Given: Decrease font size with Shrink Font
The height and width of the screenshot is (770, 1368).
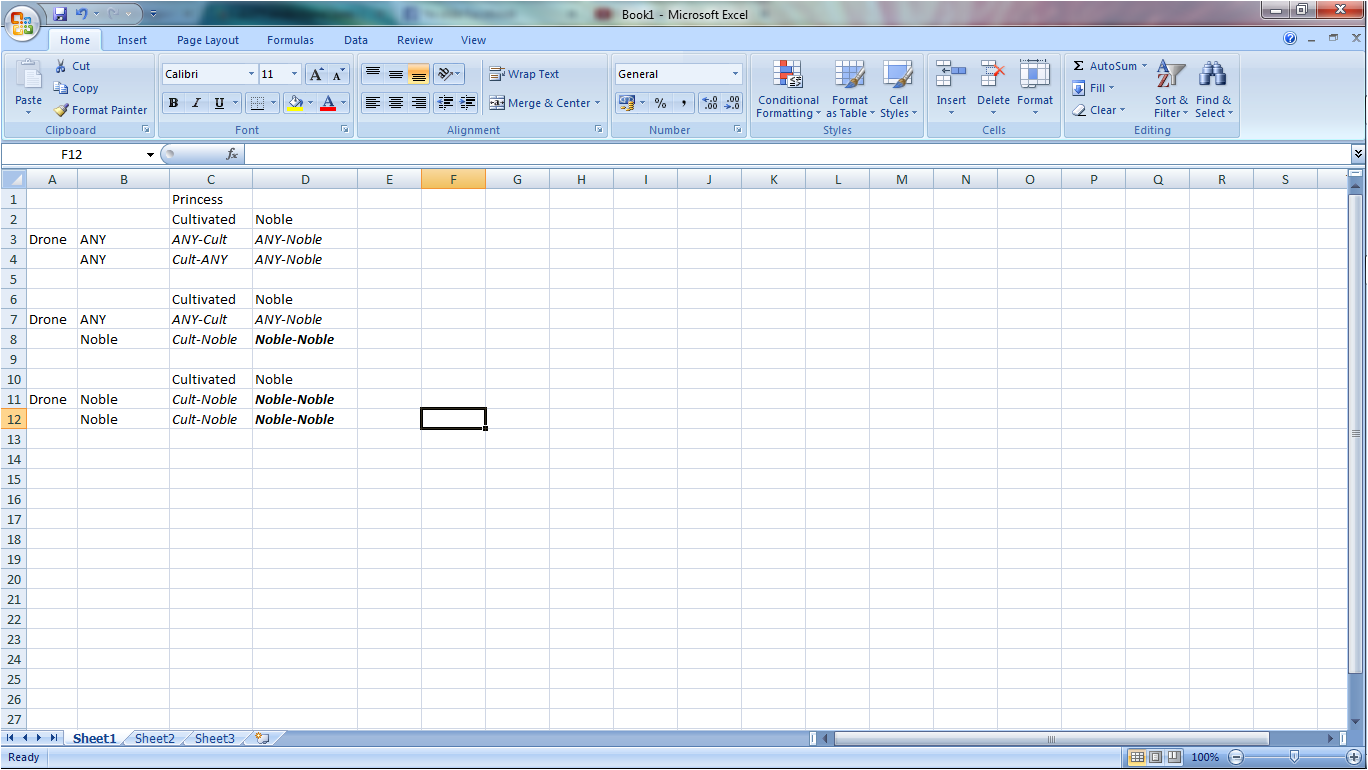Looking at the screenshot, I should [x=338, y=74].
